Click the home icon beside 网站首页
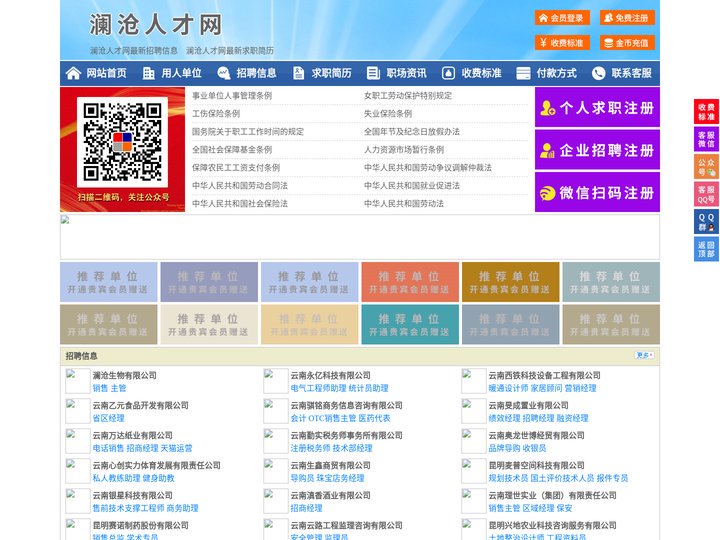The height and width of the screenshot is (540, 720). (73, 73)
